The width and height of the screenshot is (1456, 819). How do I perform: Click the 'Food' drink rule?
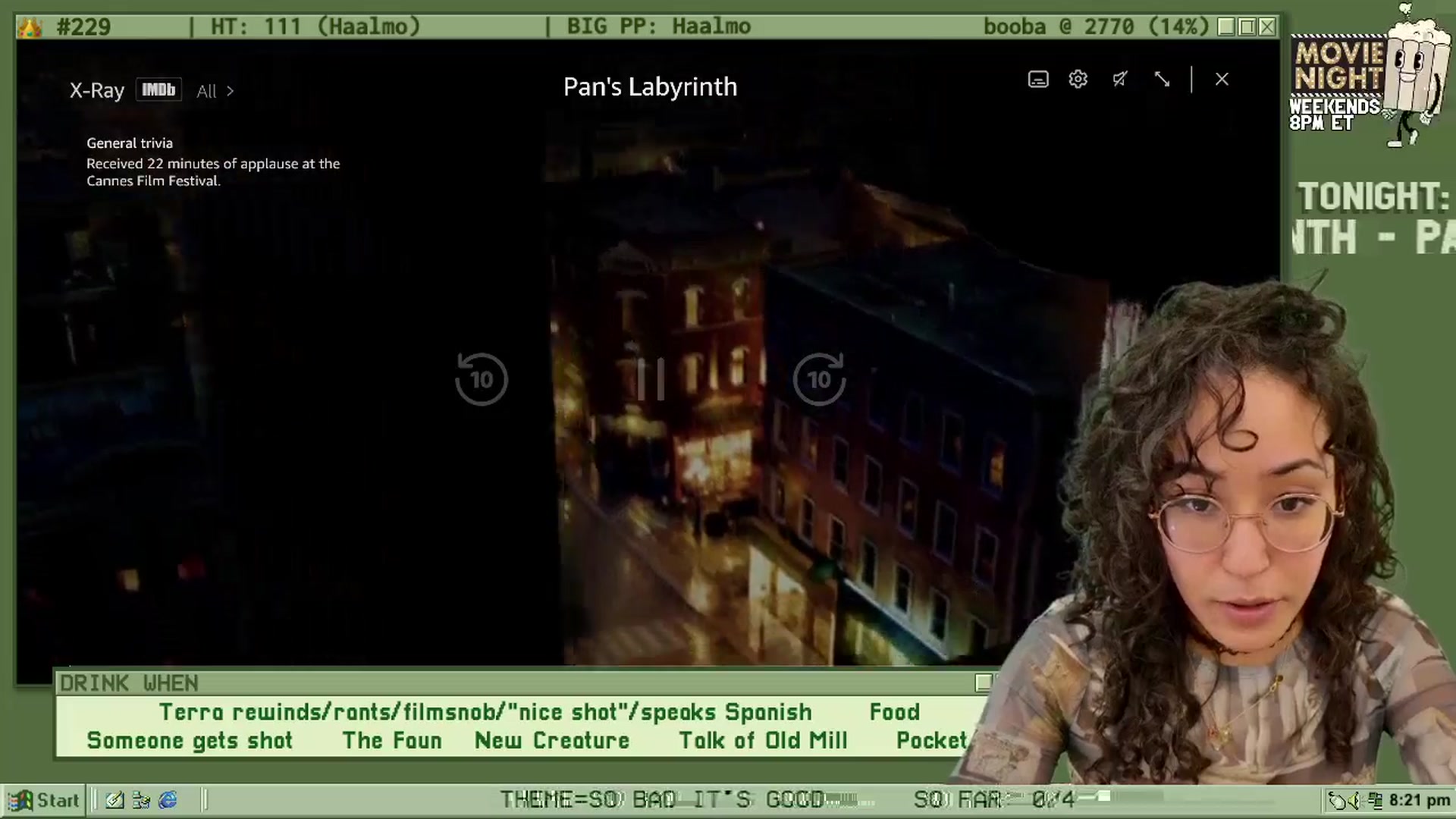tap(895, 712)
